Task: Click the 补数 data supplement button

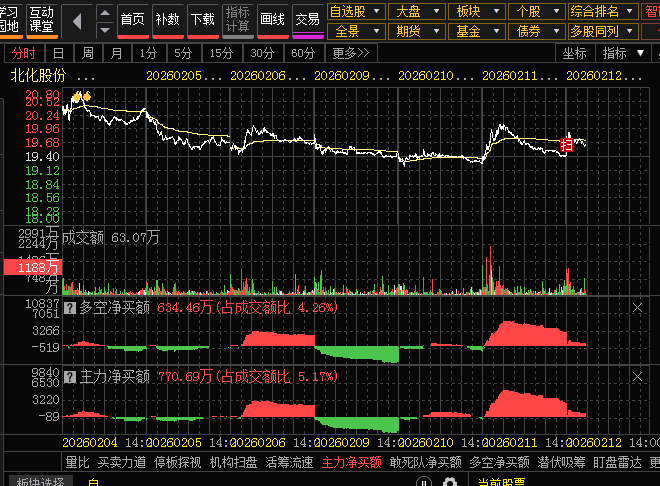Action: pyautogui.click(x=168, y=20)
